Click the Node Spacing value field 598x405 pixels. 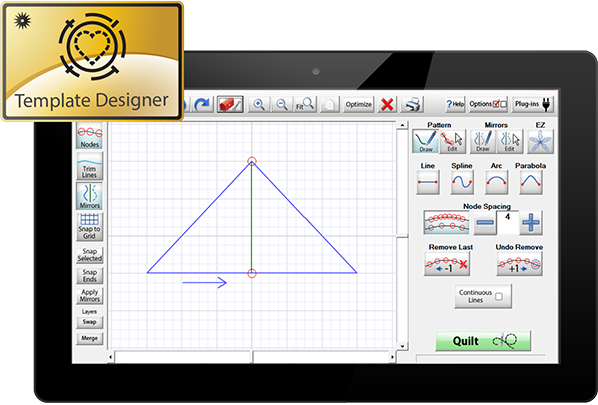(508, 222)
